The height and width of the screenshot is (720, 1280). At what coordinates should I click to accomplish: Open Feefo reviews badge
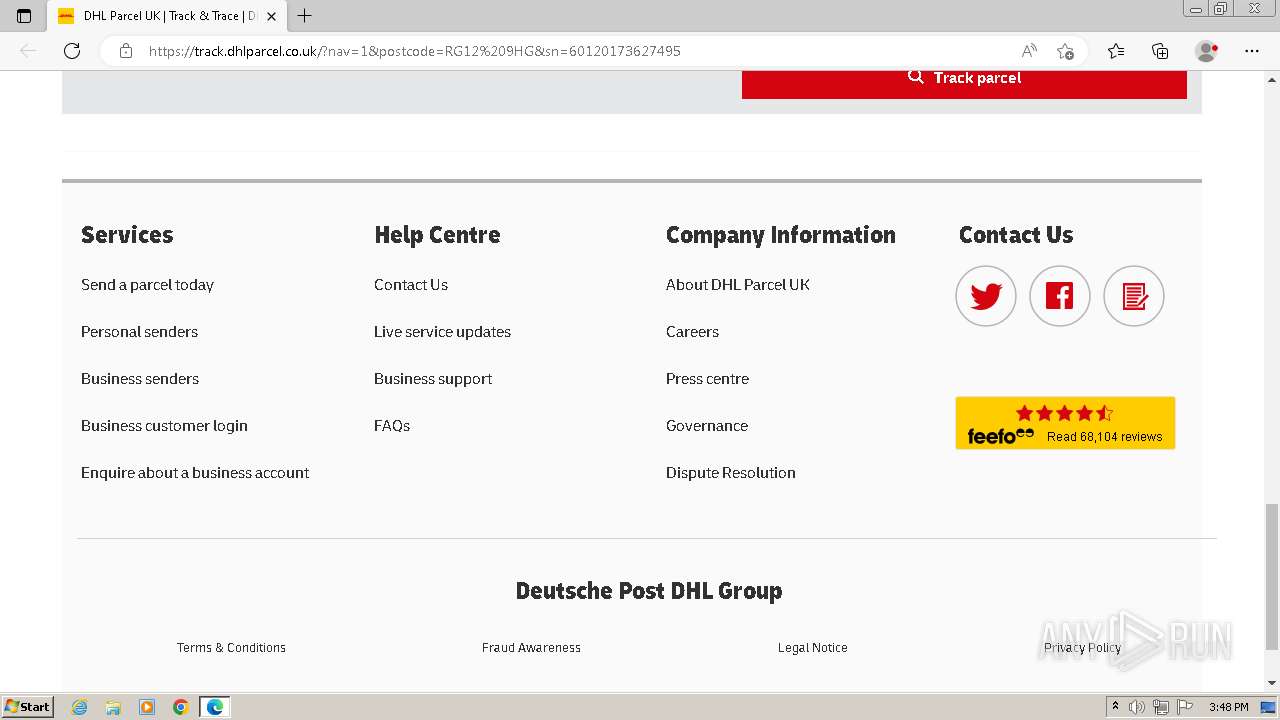[x=1065, y=423]
